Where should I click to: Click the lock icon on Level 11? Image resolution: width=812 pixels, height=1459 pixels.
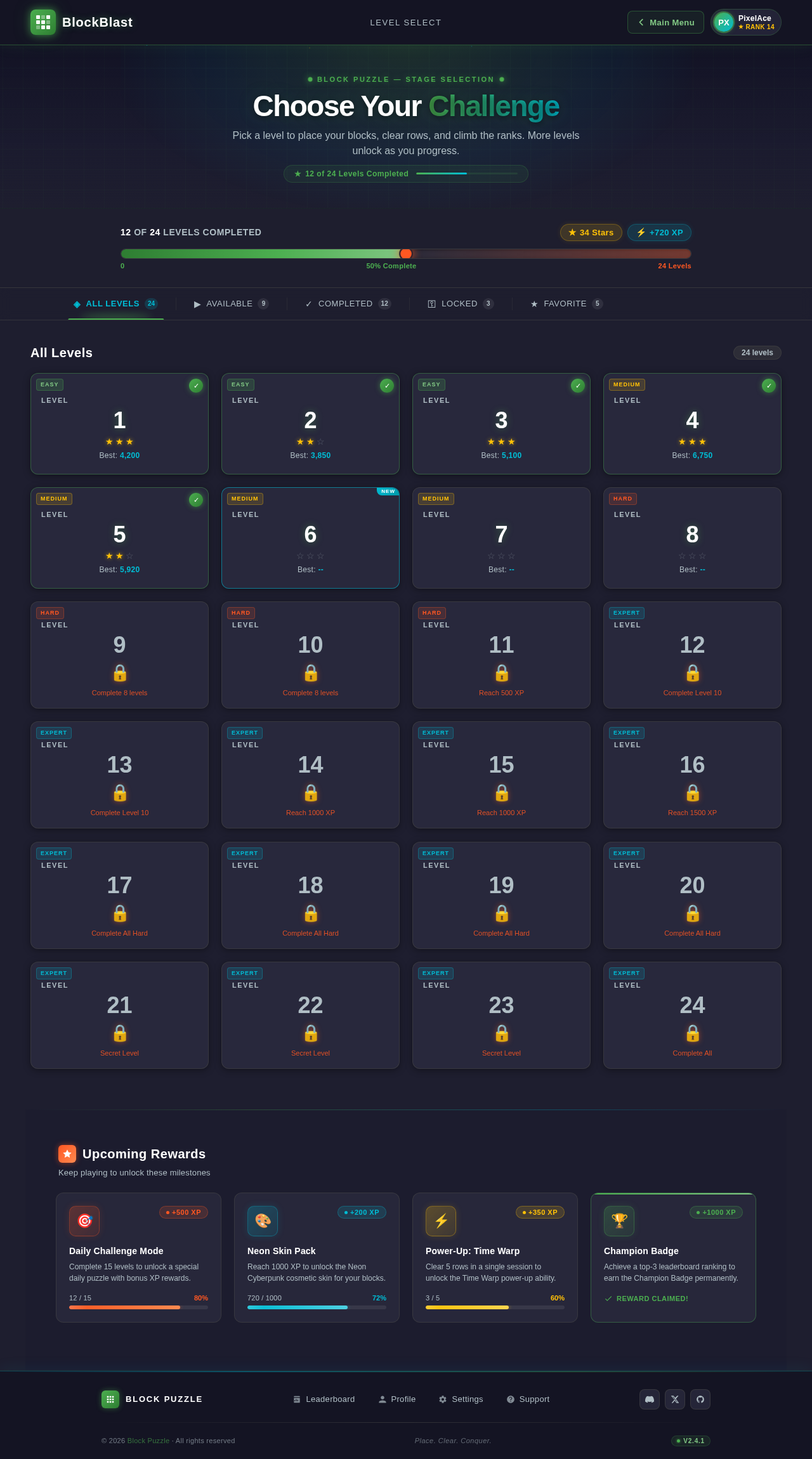click(x=502, y=673)
